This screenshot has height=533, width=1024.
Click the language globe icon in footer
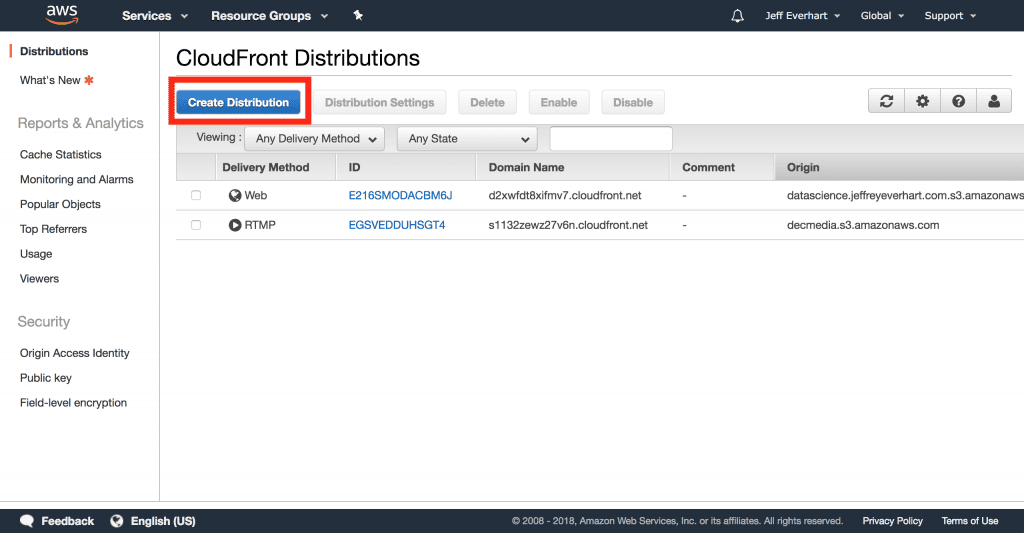coord(116,521)
